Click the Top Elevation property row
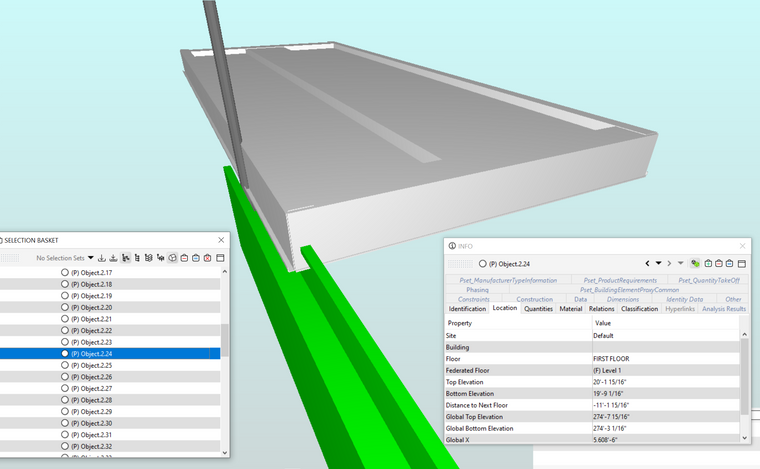Screen dimensions: 760x469 pos(592,382)
